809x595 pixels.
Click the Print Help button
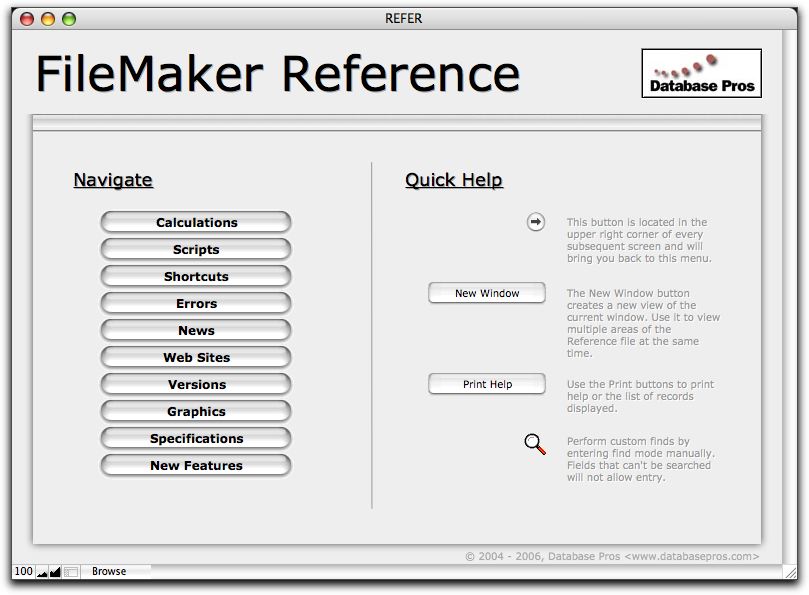pyautogui.click(x=487, y=384)
